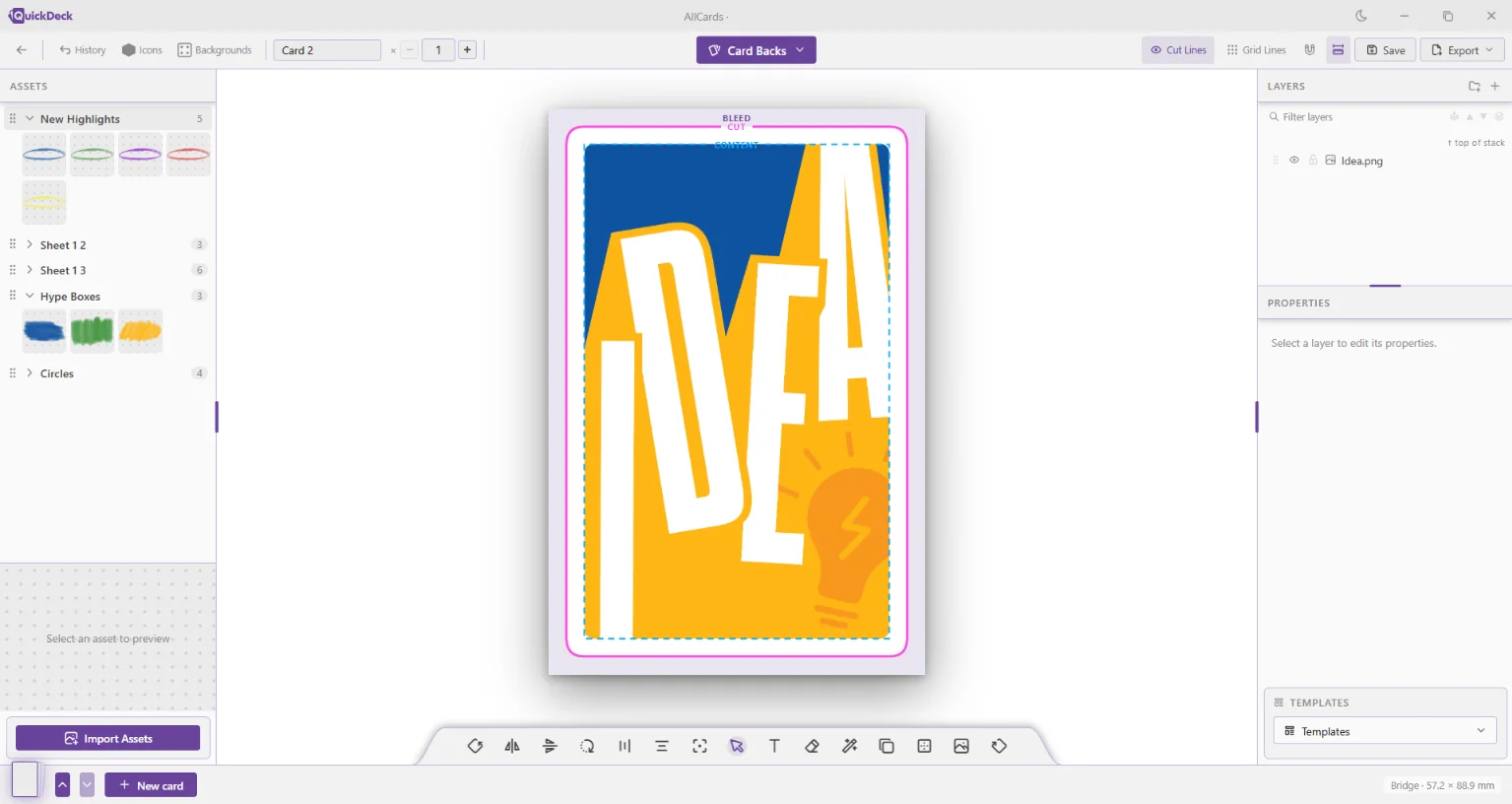Open the Templates combo box

click(1385, 731)
